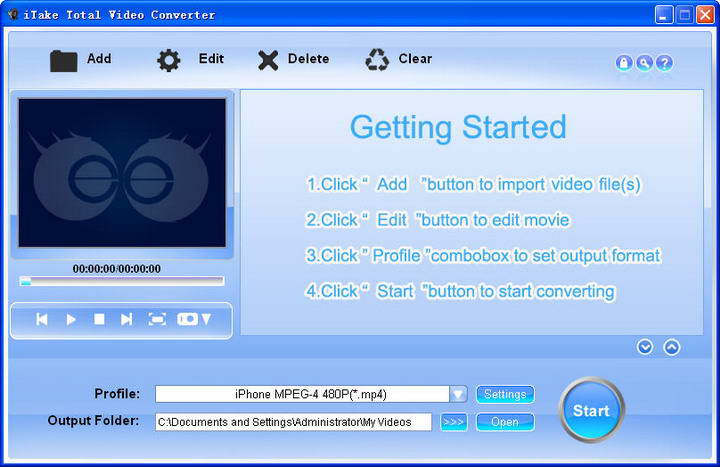Image resolution: width=720 pixels, height=467 pixels.
Task: Skip to next track in player
Action: pyautogui.click(x=126, y=319)
